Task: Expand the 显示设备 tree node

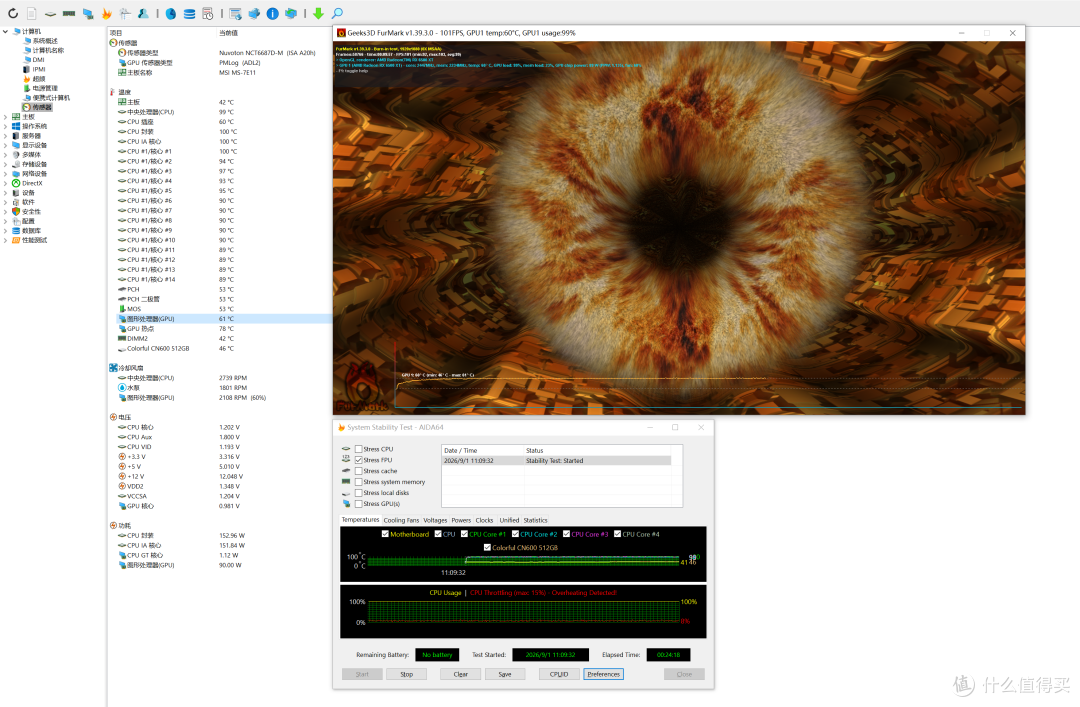Action: (x=6, y=145)
